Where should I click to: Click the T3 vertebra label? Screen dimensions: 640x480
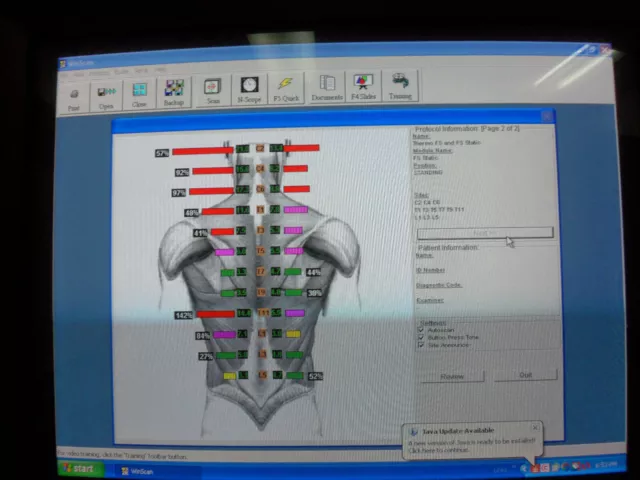[260, 230]
